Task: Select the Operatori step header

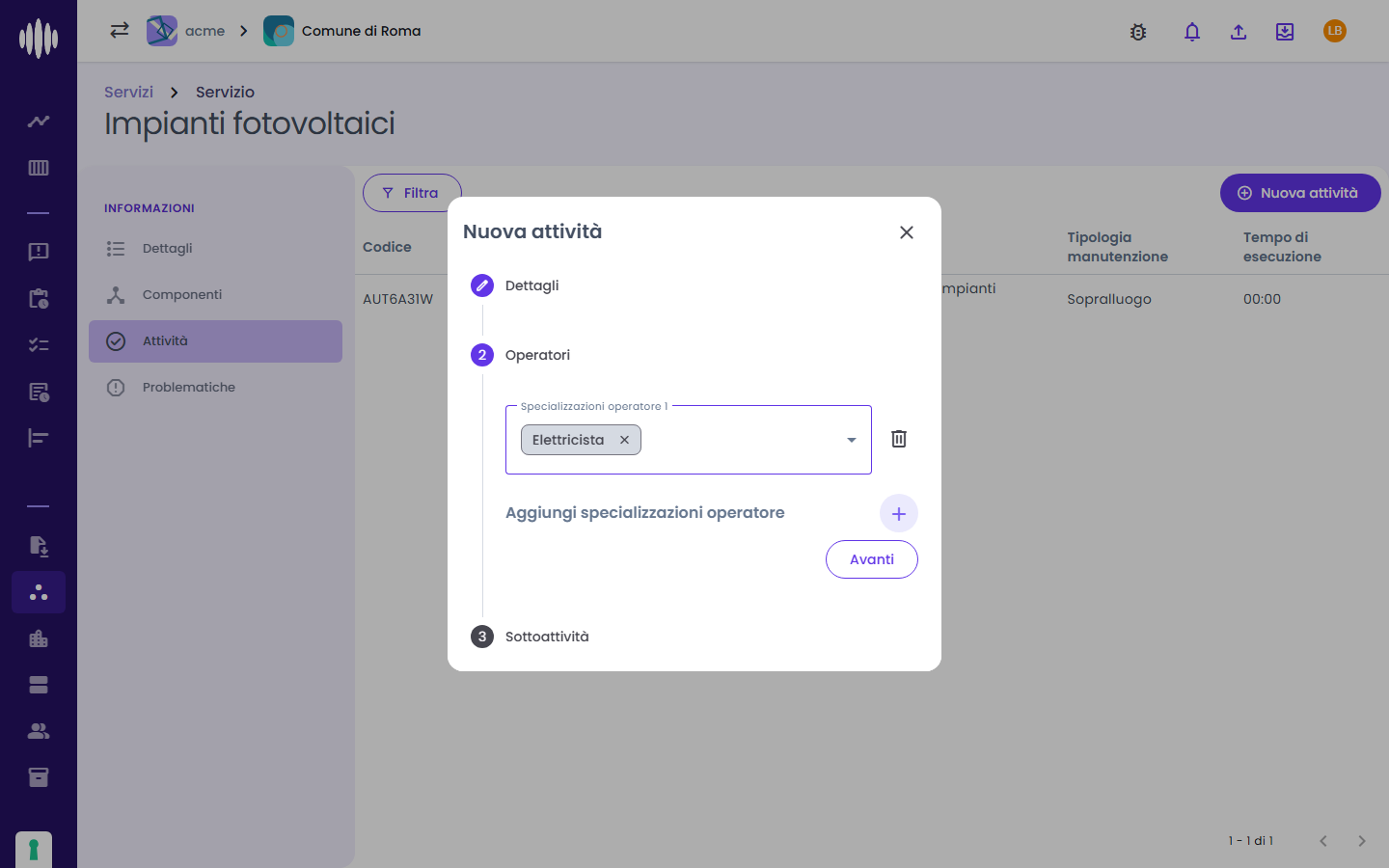Action: 521,355
